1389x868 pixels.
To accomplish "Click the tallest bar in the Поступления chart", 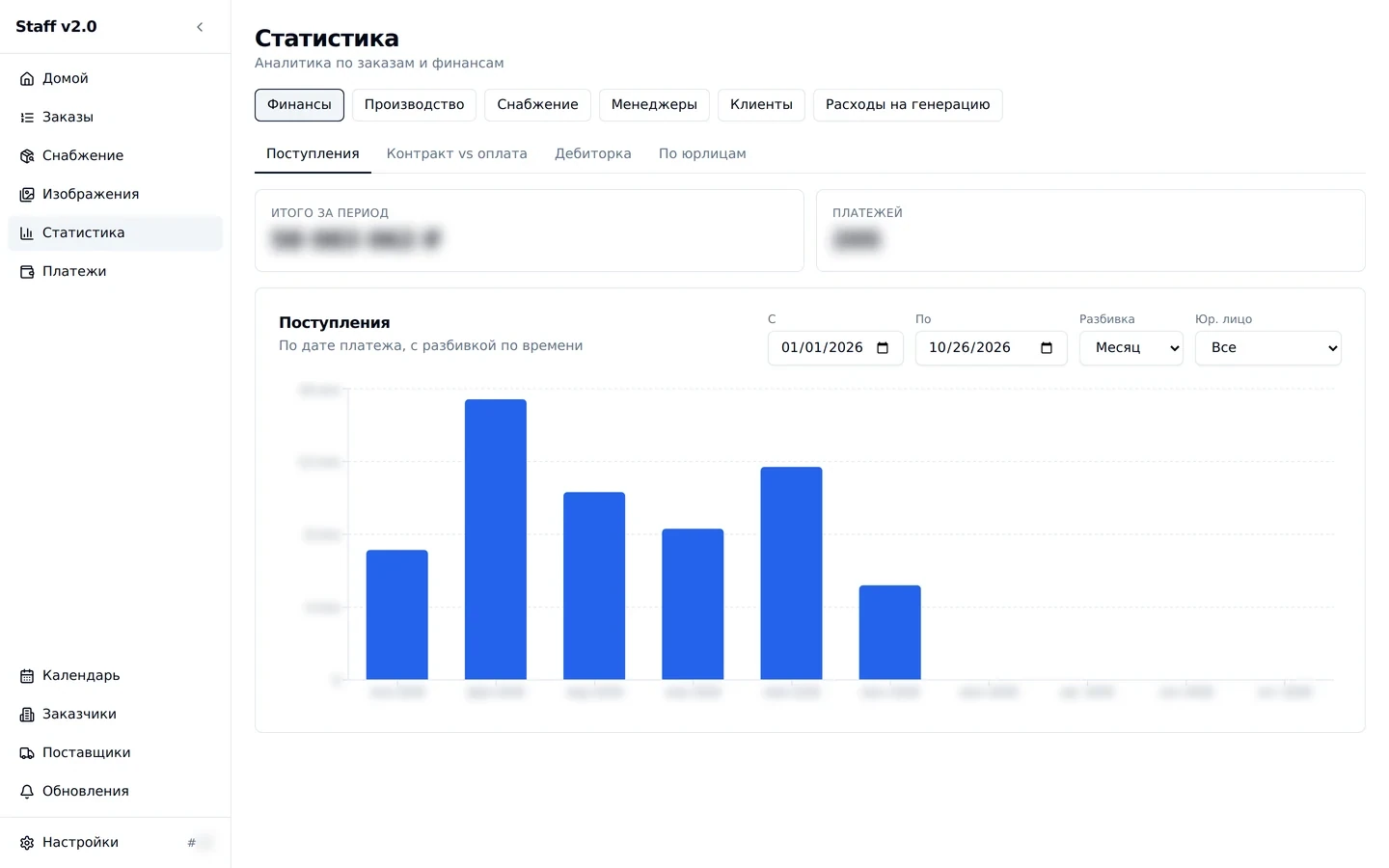I will (x=496, y=539).
